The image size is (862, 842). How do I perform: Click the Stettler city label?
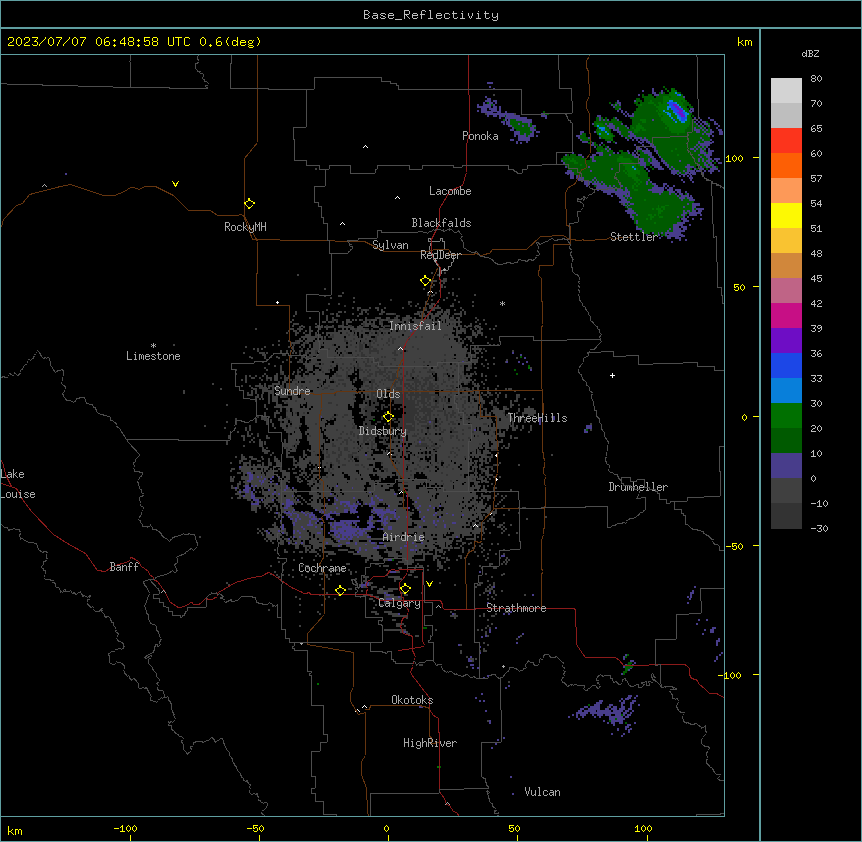(633, 237)
